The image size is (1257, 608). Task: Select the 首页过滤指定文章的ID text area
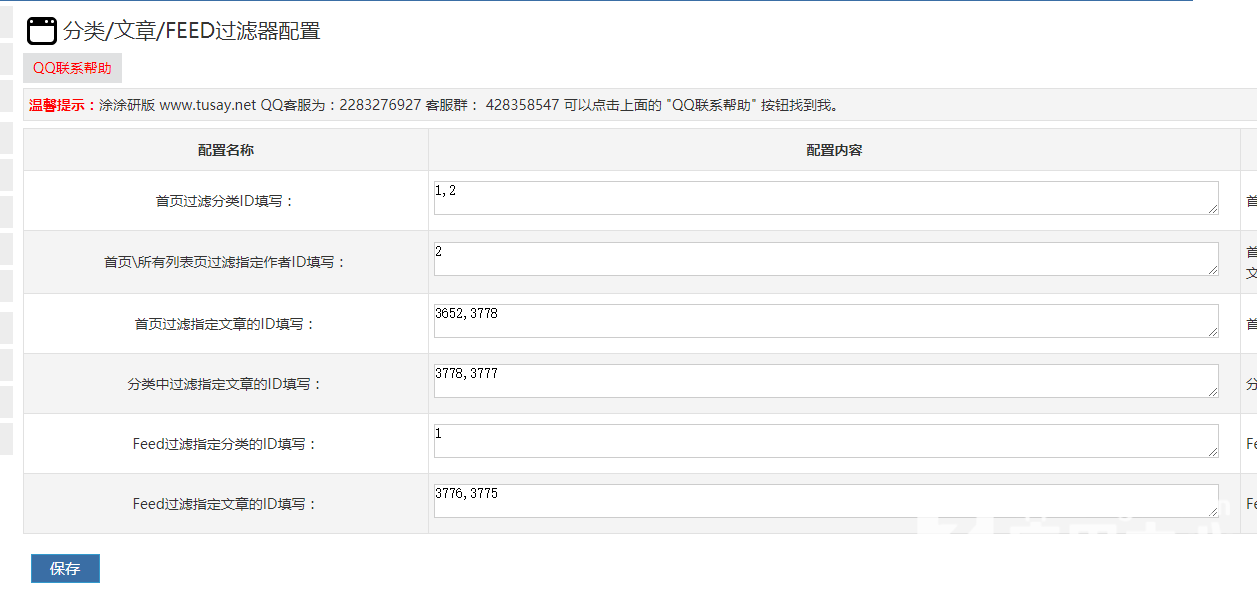point(825,321)
